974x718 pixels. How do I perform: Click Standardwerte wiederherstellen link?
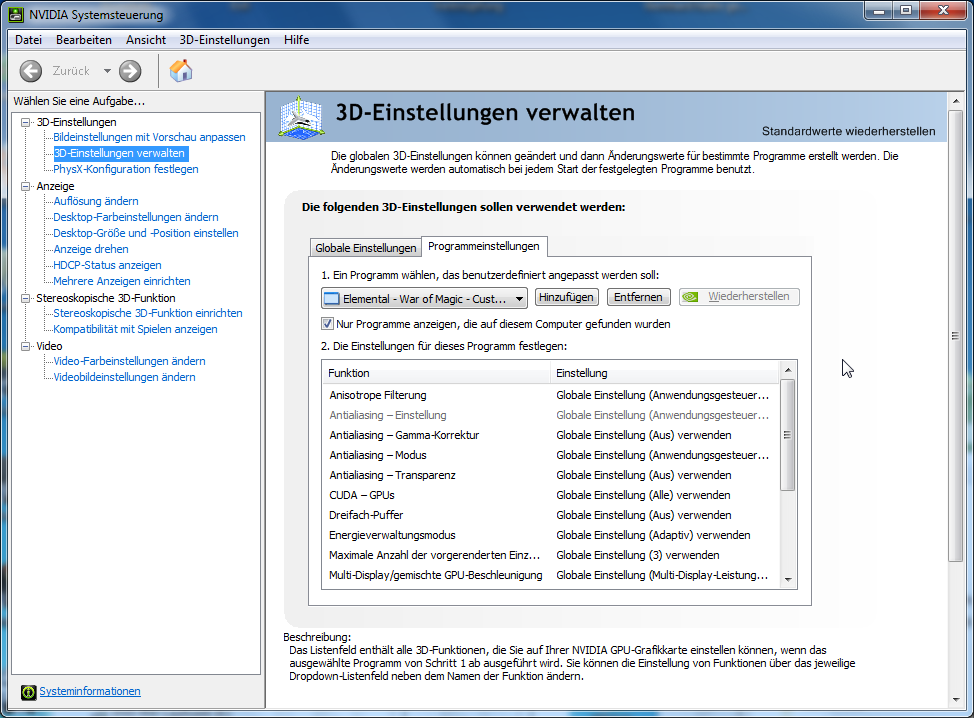coord(848,131)
